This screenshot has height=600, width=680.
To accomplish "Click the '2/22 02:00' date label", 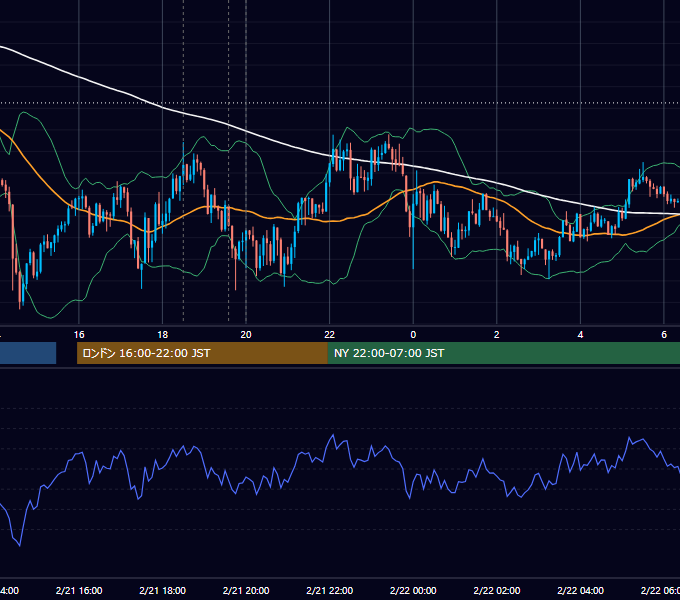I will [497, 590].
